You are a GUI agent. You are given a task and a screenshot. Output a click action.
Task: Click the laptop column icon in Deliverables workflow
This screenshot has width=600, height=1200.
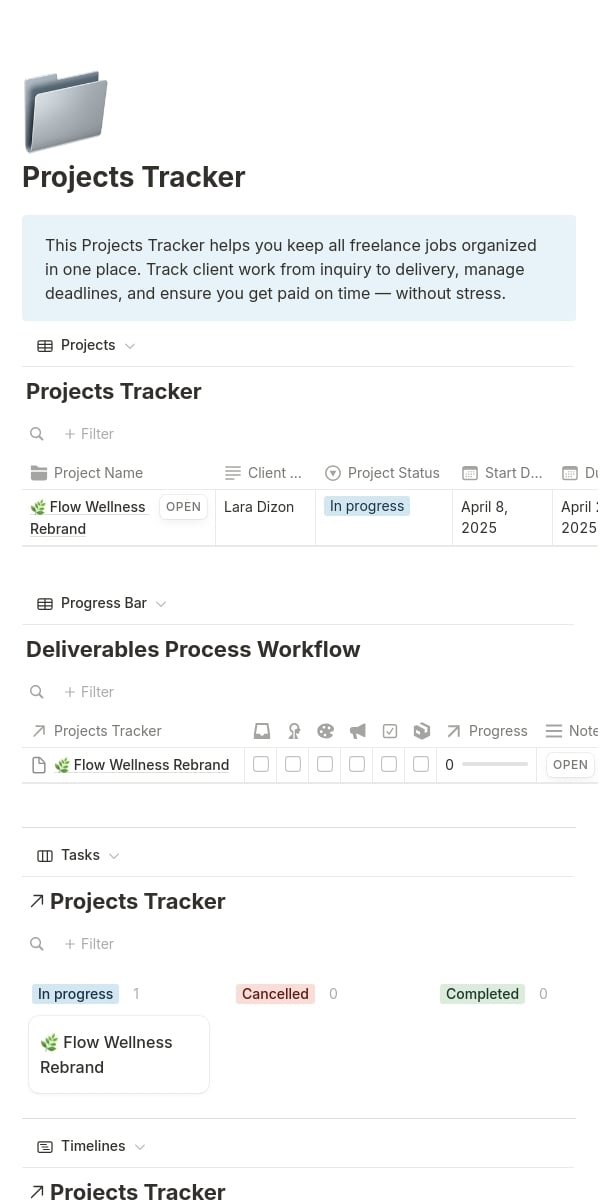[x=262, y=730]
